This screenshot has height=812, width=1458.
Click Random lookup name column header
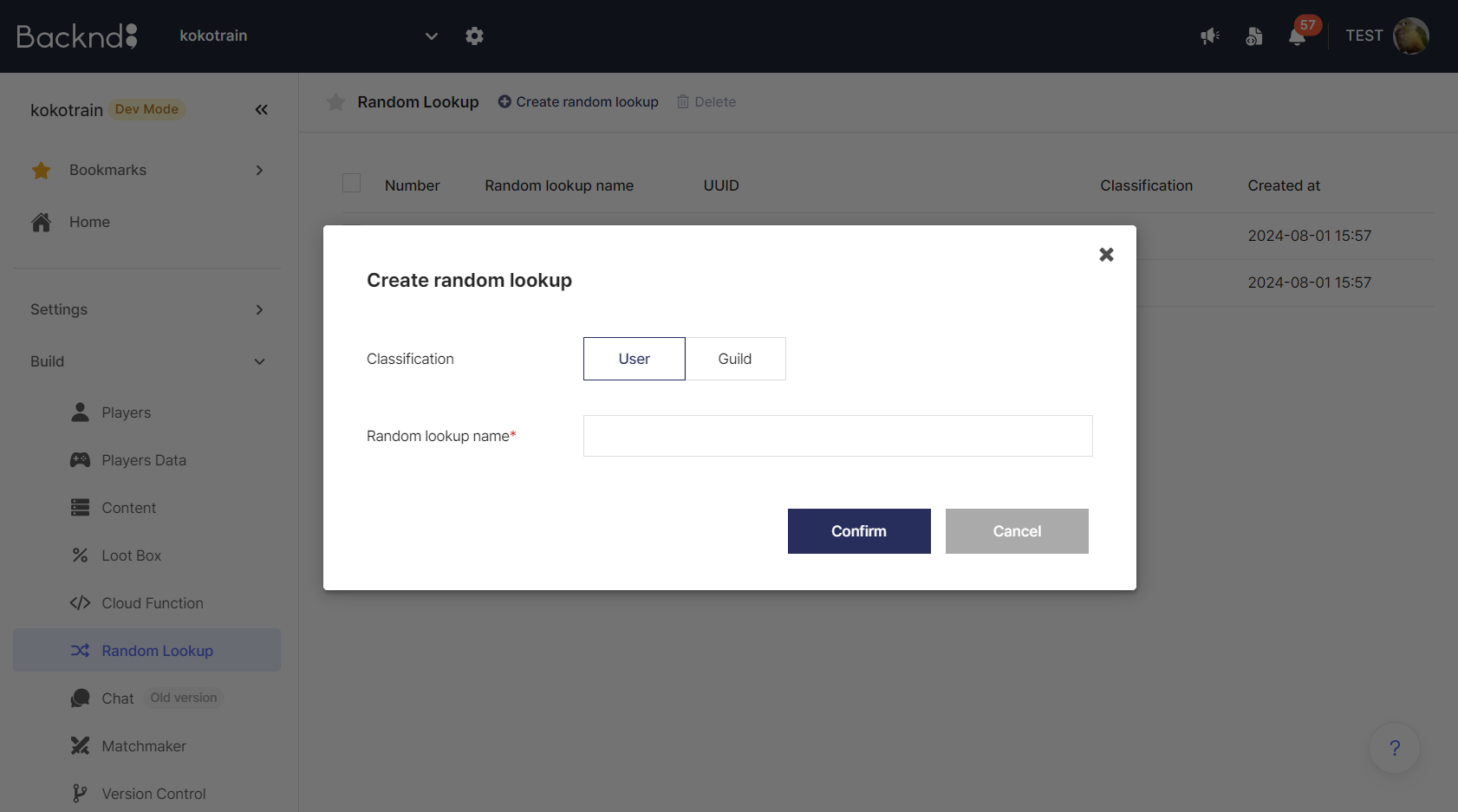tap(559, 185)
